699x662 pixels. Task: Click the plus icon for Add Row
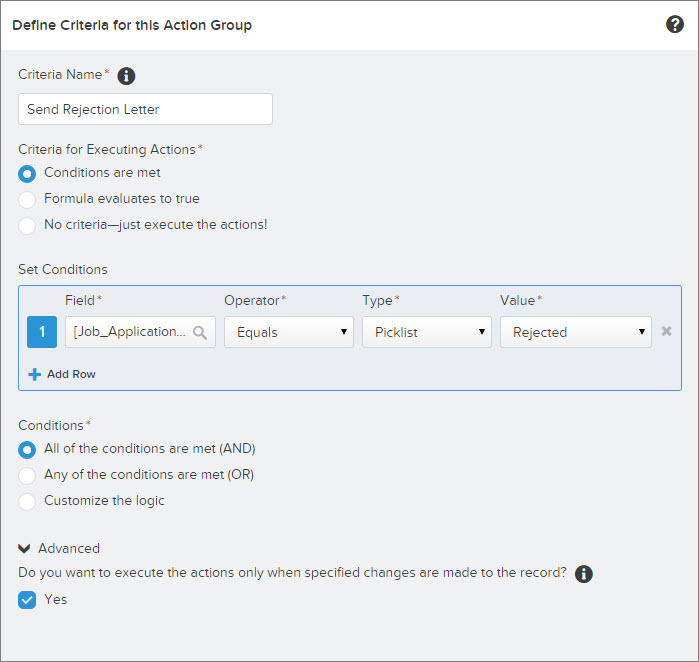(34, 374)
